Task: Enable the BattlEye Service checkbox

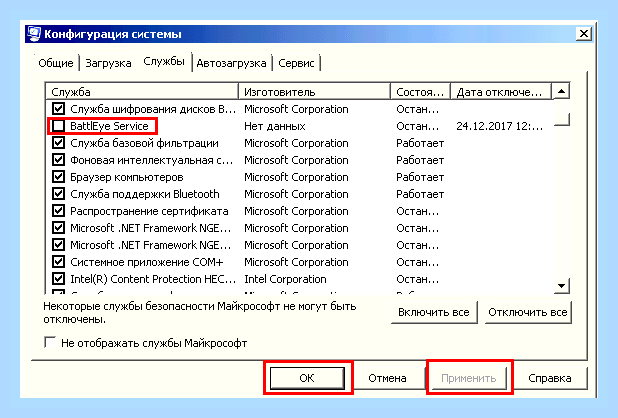Action: coord(58,126)
